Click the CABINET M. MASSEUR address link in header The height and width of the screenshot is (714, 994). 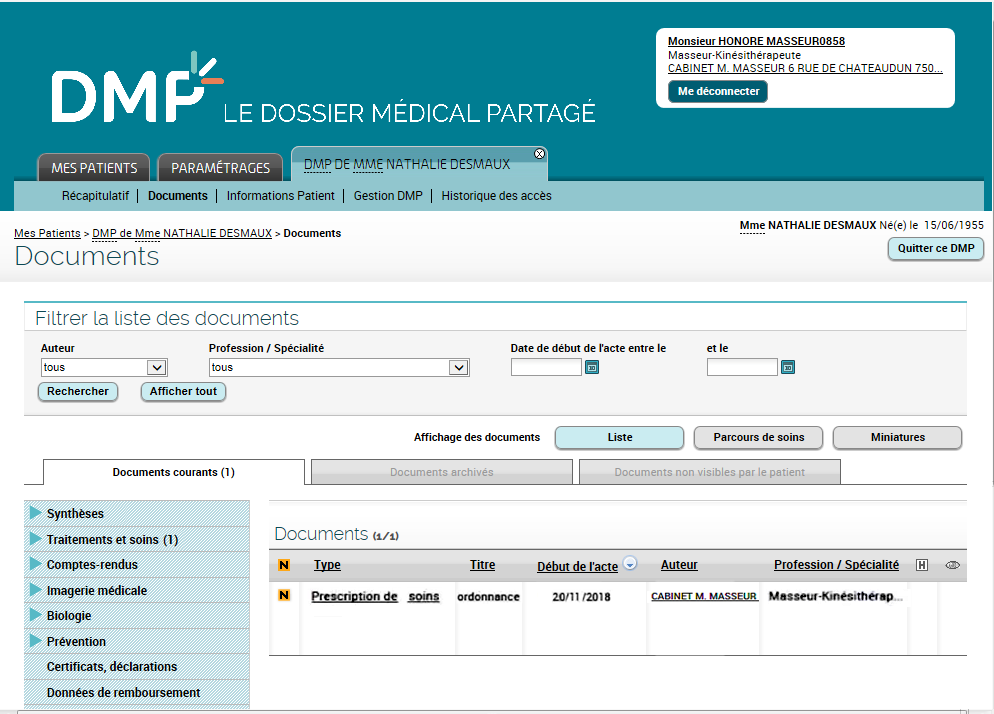[805, 68]
